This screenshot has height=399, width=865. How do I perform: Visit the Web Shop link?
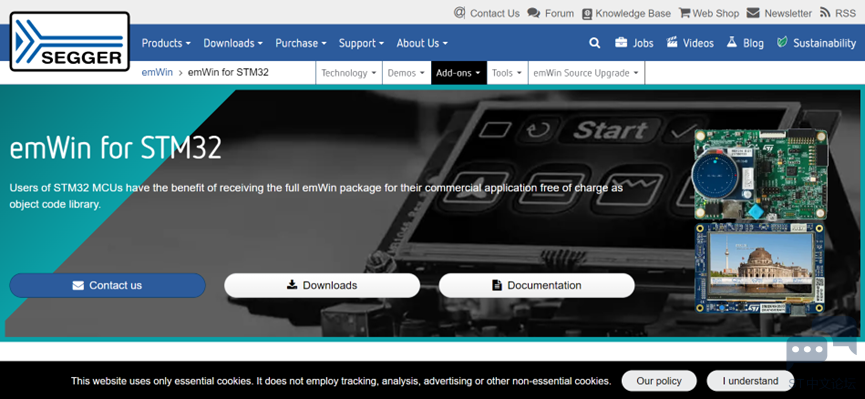click(x=716, y=13)
